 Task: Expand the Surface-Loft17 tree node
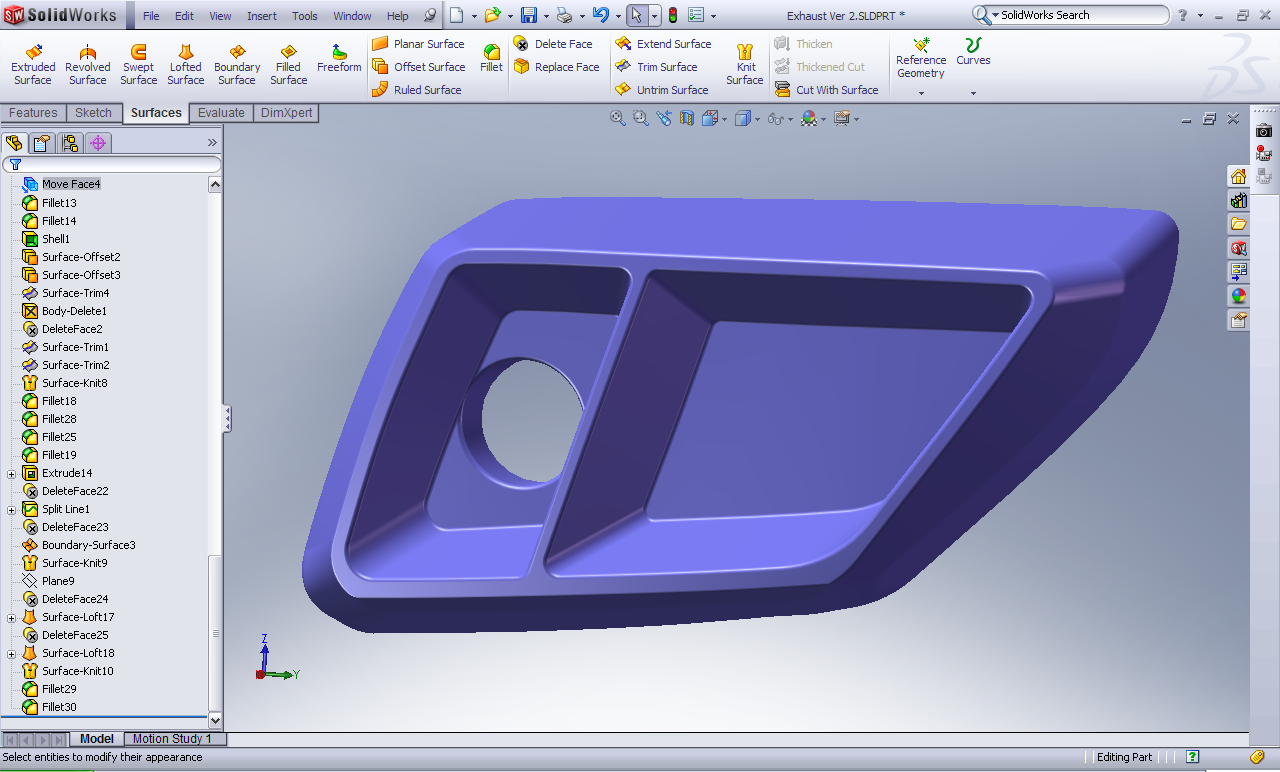pos(12,617)
